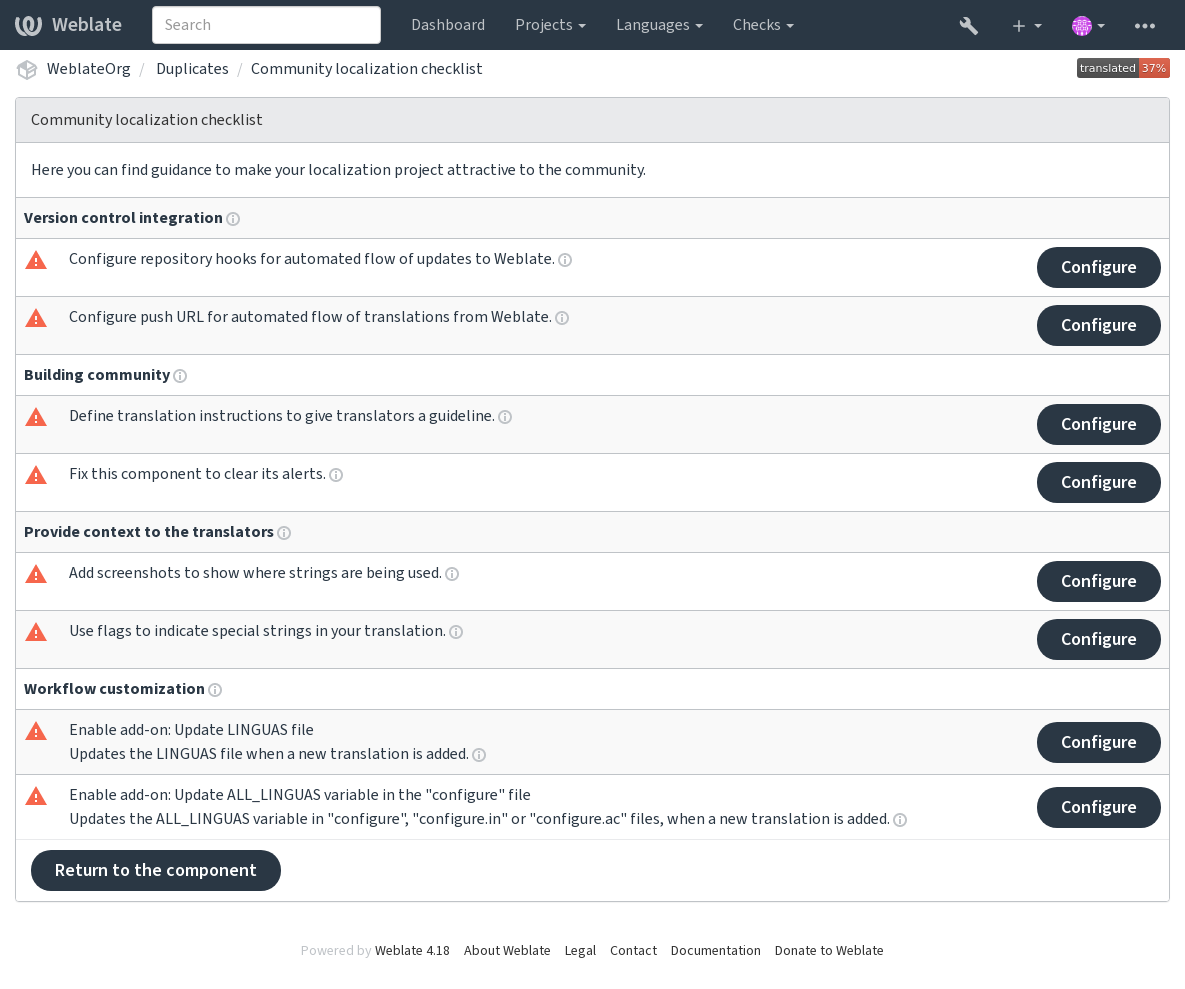
Task: Configure repository hooks
Action: point(1098,267)
